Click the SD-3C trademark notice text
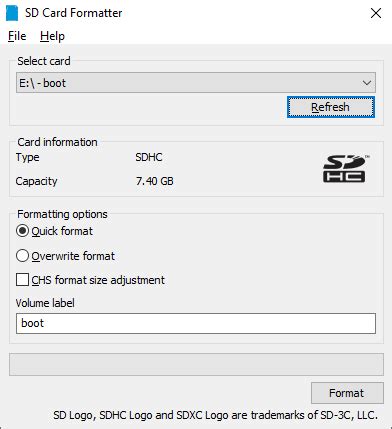Viewport: 392px width, 429px height. [x=216, y=415]
